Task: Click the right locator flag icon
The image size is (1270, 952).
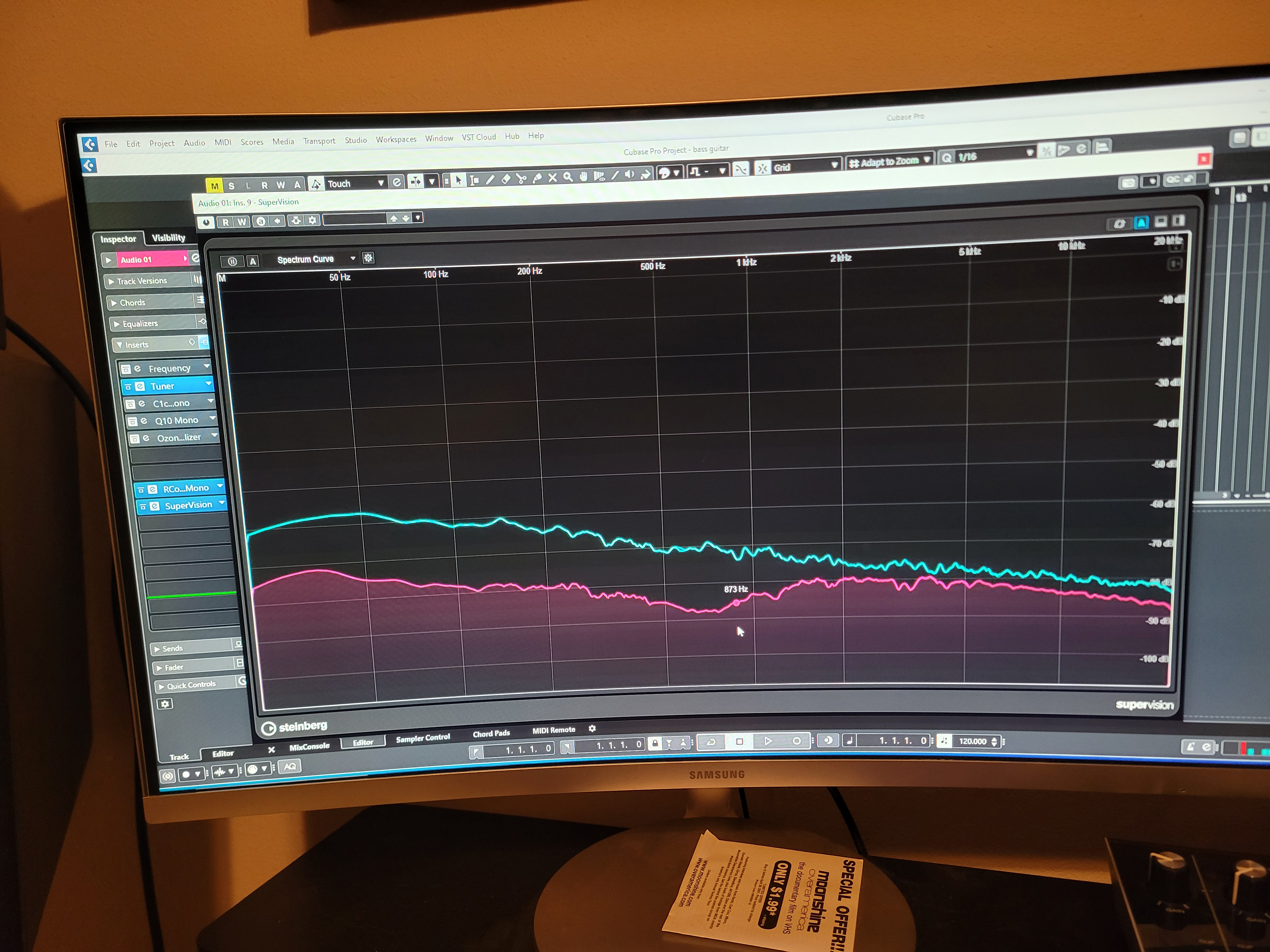Action: click(567, 747)
